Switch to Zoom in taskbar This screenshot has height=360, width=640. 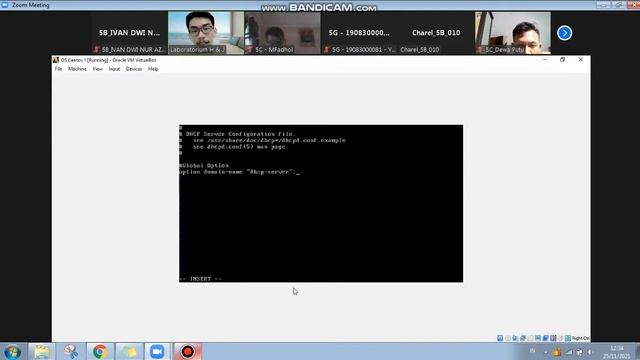[x=157, y=352]
